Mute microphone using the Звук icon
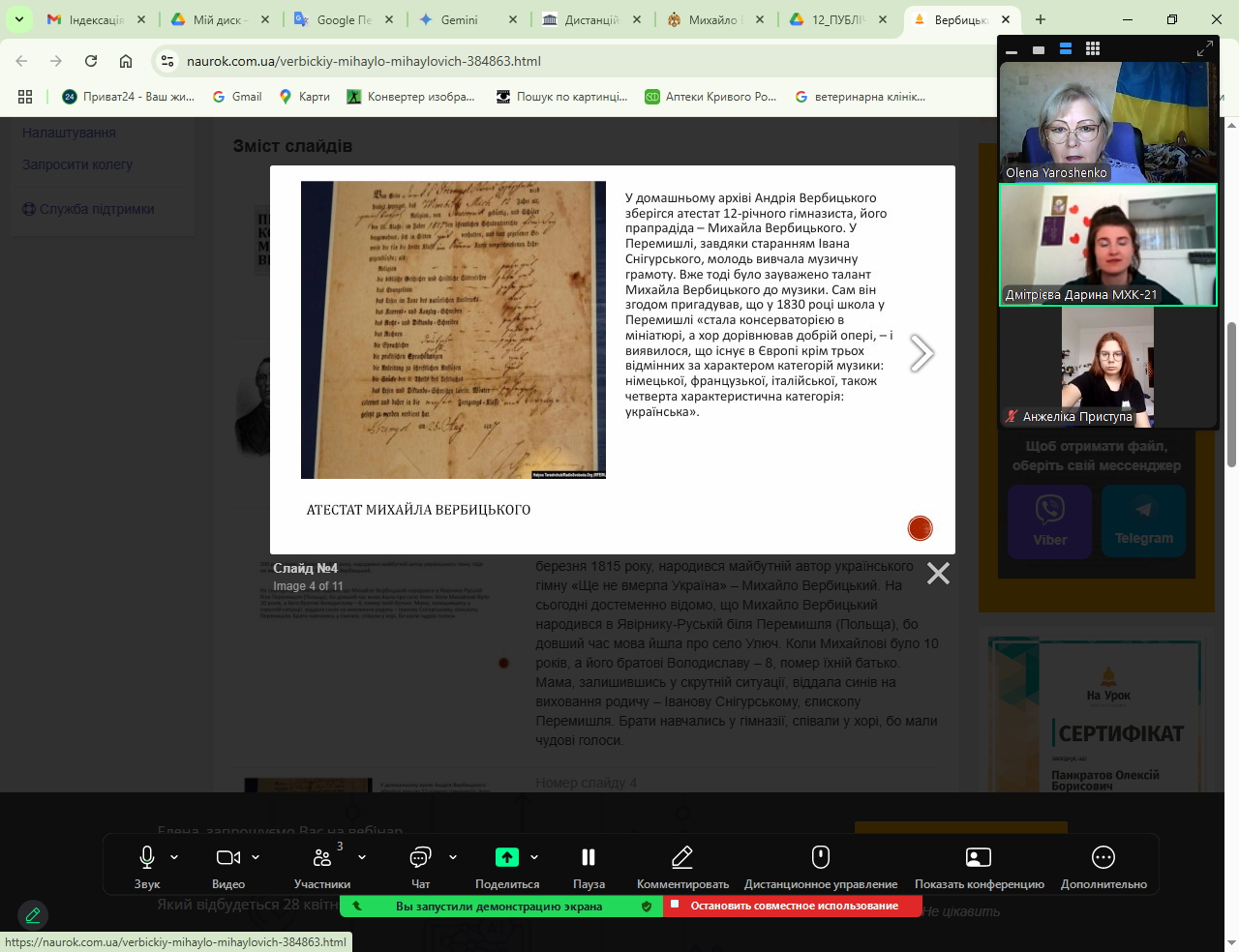The height and width of the screenshot is (952, 1239). [147, 857]
